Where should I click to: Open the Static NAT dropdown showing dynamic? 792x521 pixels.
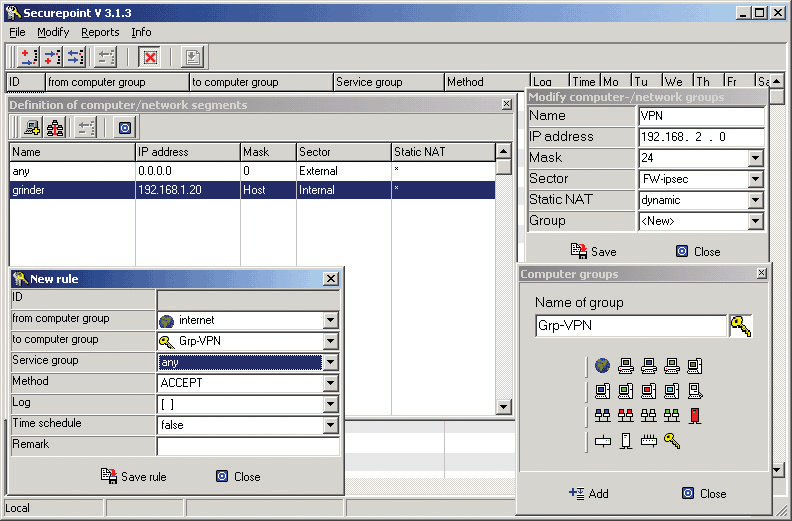pyautogui.click(x=755, y=200)
